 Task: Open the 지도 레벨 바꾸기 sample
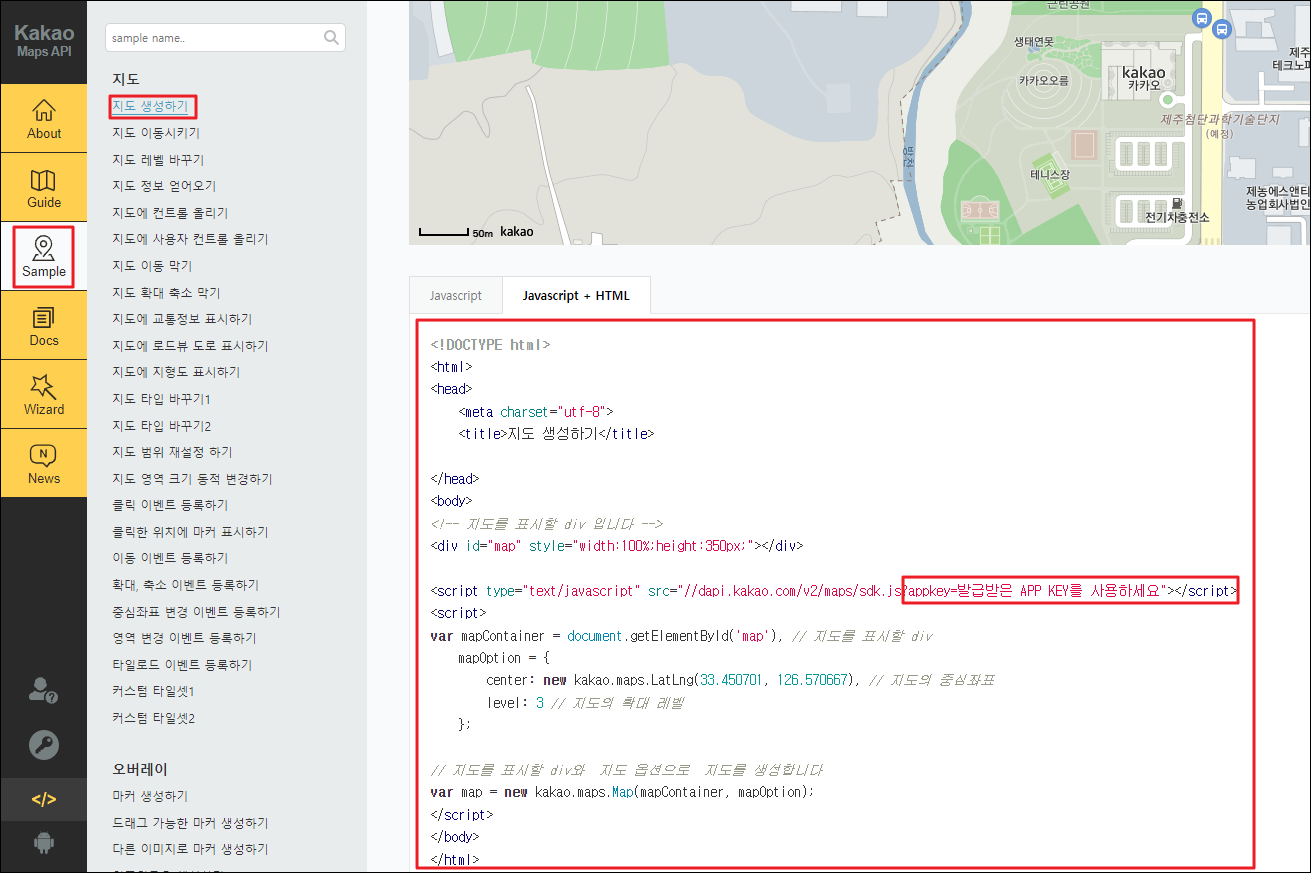[158, 160]
